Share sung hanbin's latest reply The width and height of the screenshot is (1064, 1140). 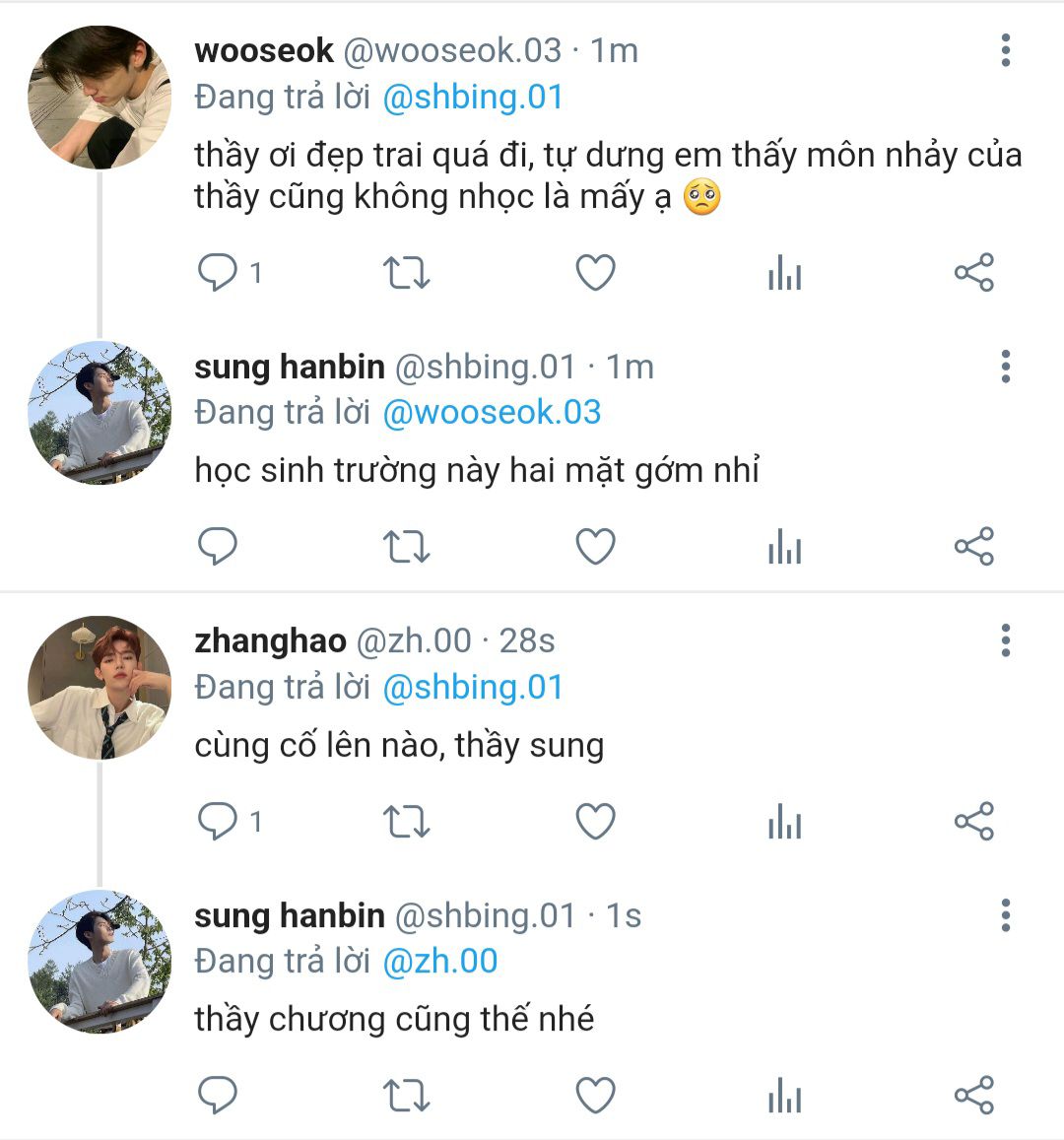[x=974, y=1095]
